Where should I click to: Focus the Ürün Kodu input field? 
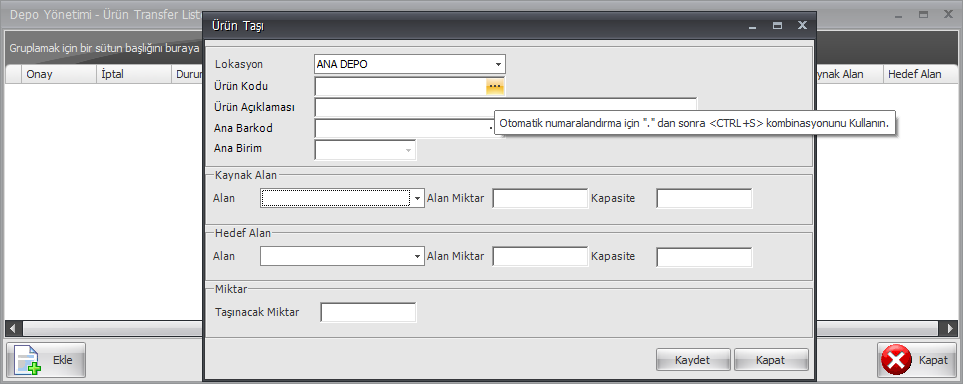(x=400, y=87)
